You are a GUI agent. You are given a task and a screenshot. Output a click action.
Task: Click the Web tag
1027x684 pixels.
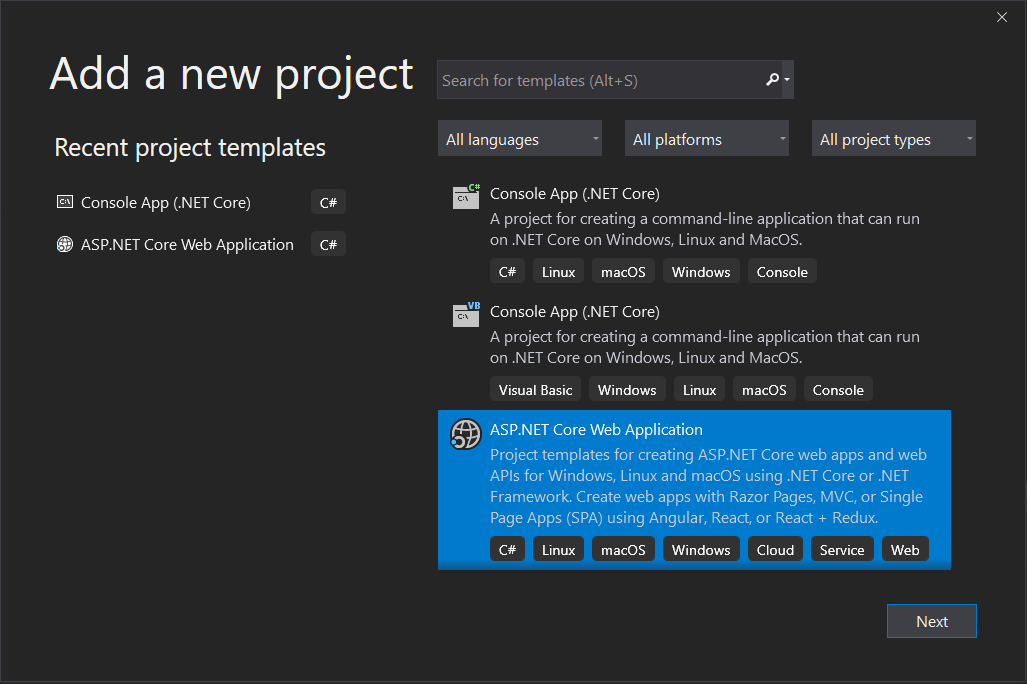tap(905, 550)
